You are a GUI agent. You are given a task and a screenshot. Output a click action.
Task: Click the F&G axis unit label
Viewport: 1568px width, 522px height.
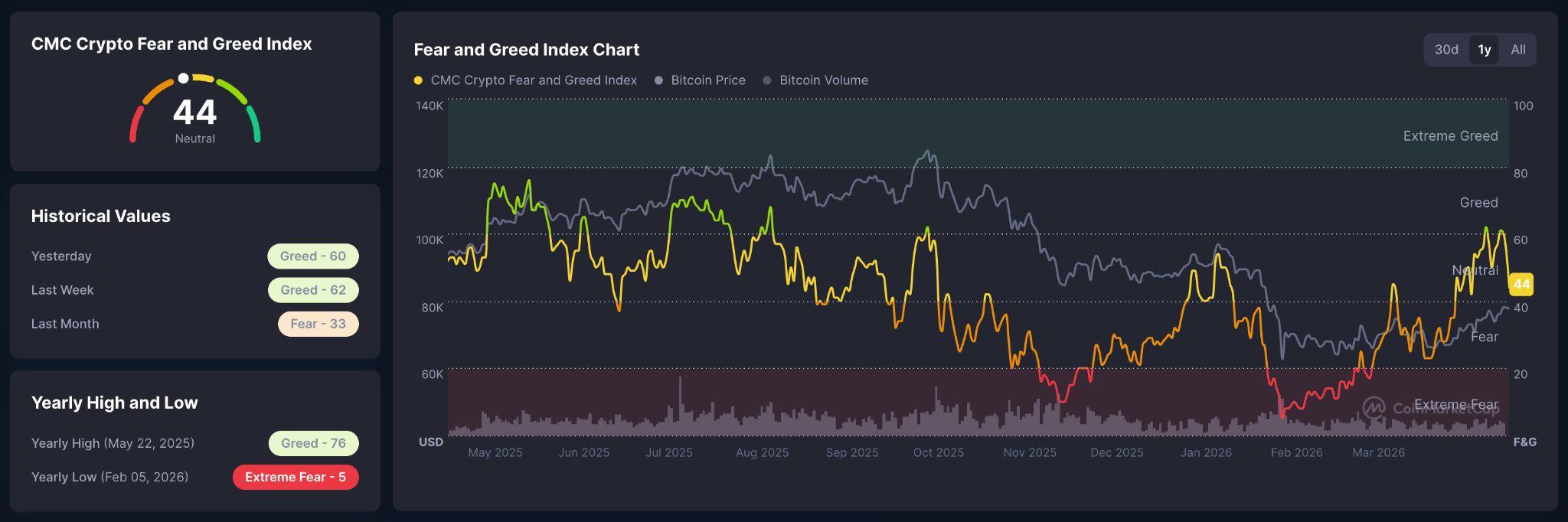1525,442
